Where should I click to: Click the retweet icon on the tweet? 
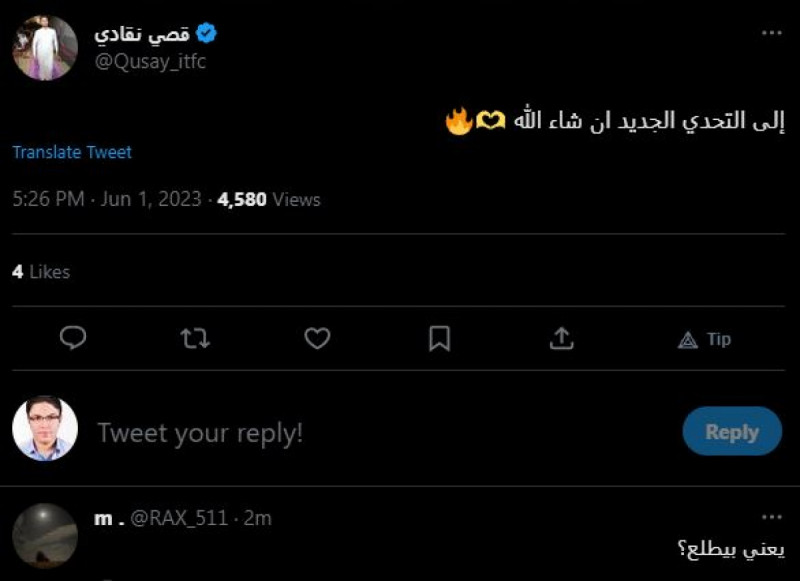coord(193,338)
